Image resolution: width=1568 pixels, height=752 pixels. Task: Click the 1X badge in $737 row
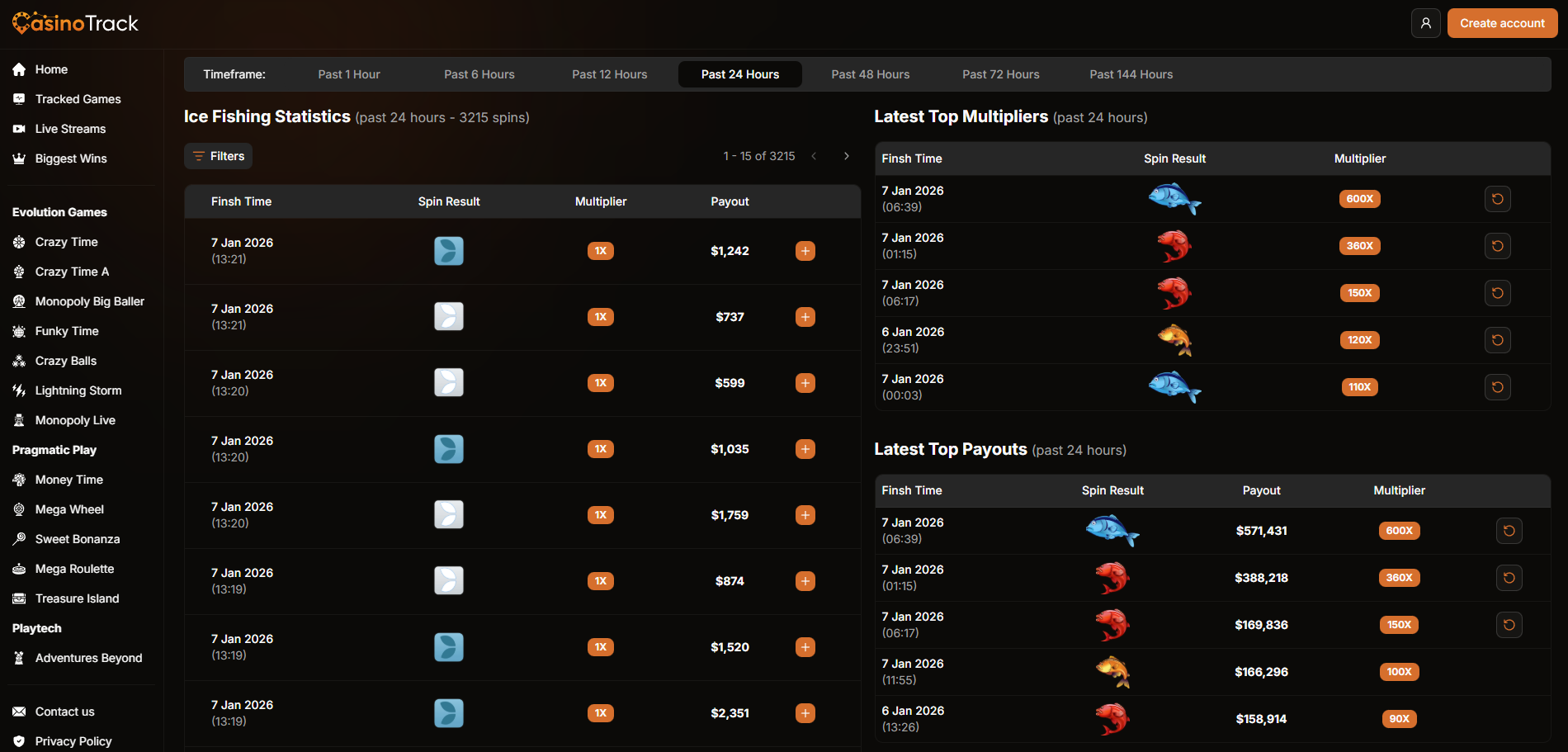pyautogui.click(x=601, y=317)
